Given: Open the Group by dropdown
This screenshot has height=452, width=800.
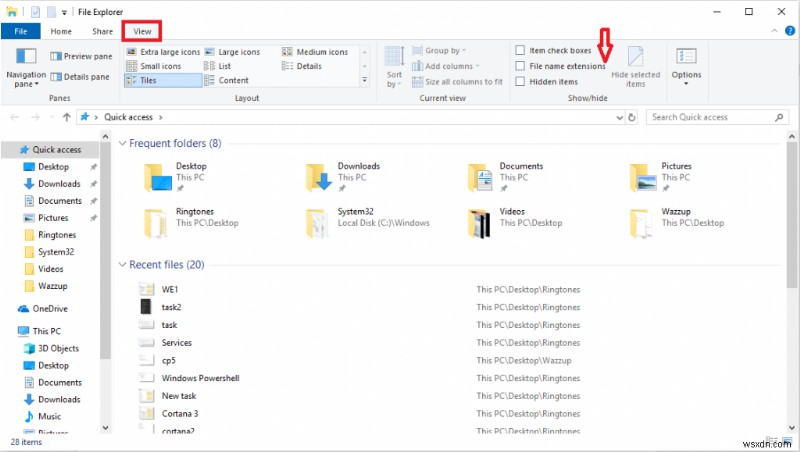Looking at the screenshot, I should click(x=439, y=51).
